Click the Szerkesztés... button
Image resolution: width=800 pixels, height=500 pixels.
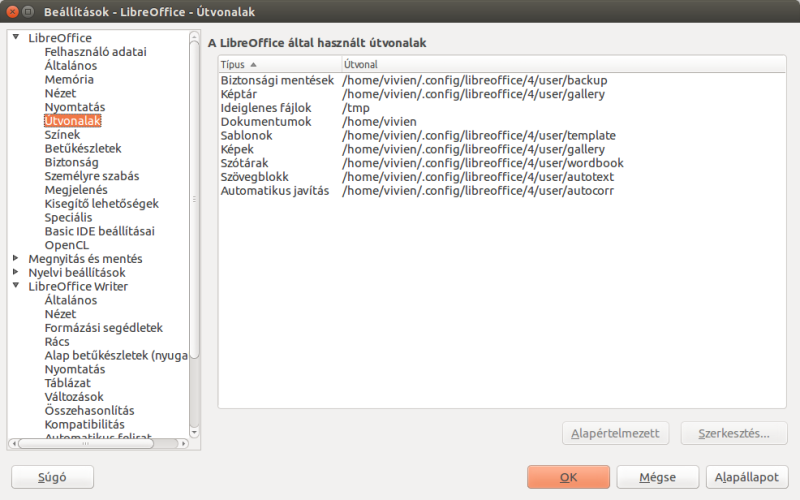click(x=734, y=433)
